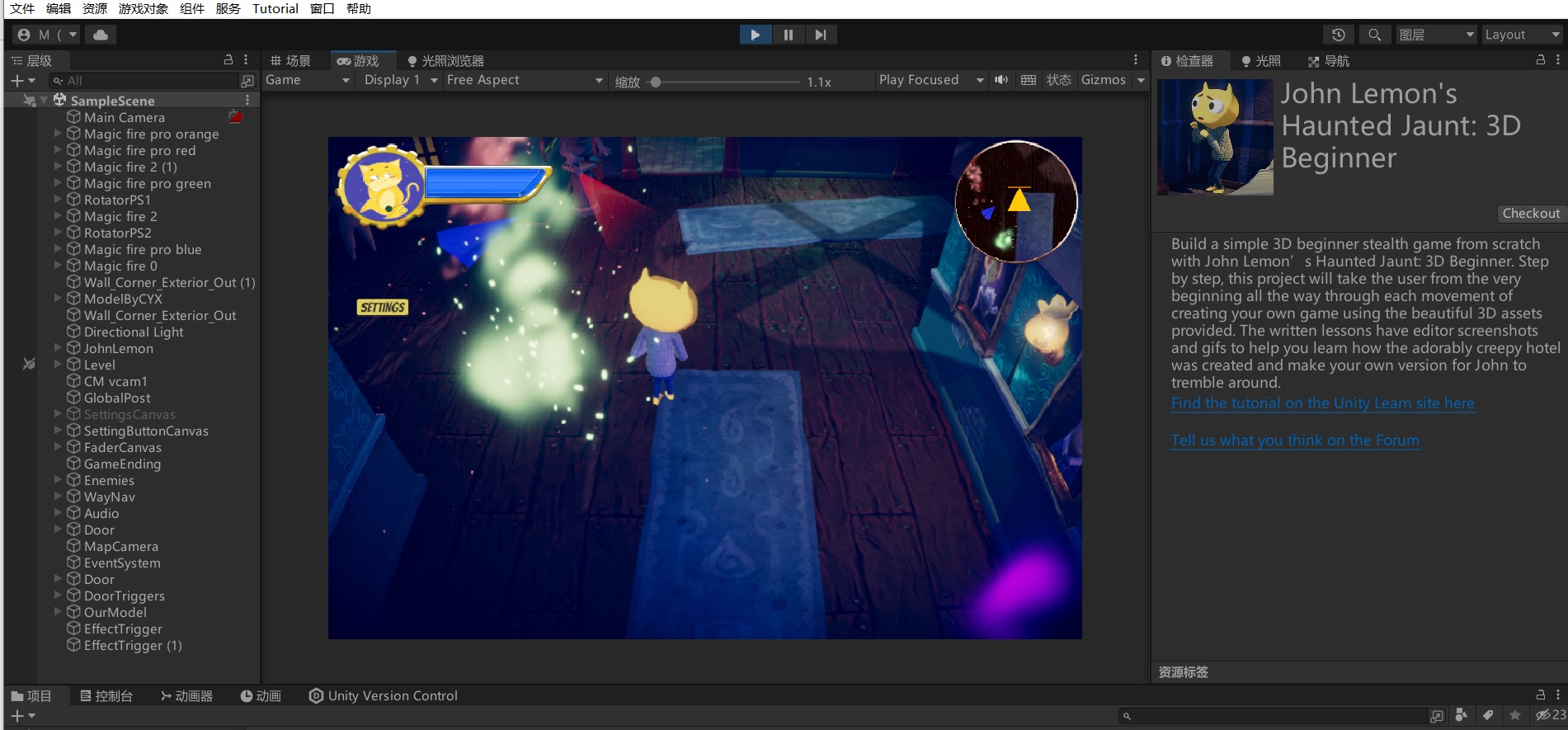Image resolution: width=1568 pixels, height=730 pixels.
Task: Focus the Hierarchy search field labeled All
Action: click(x=144, y=81)
